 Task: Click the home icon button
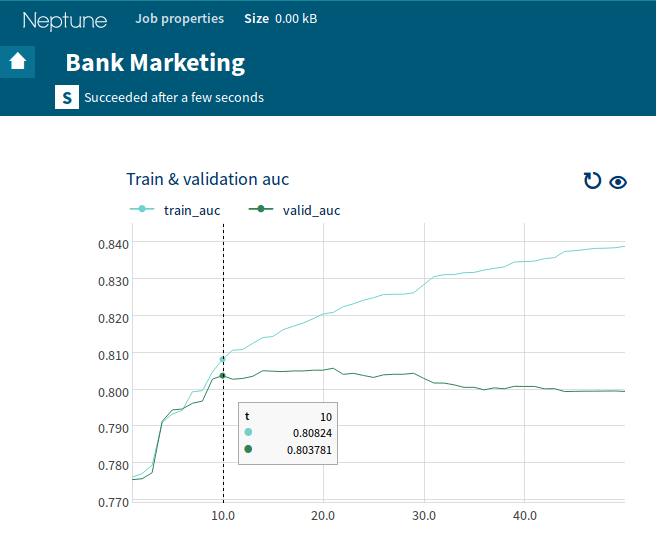click(17, 61)
